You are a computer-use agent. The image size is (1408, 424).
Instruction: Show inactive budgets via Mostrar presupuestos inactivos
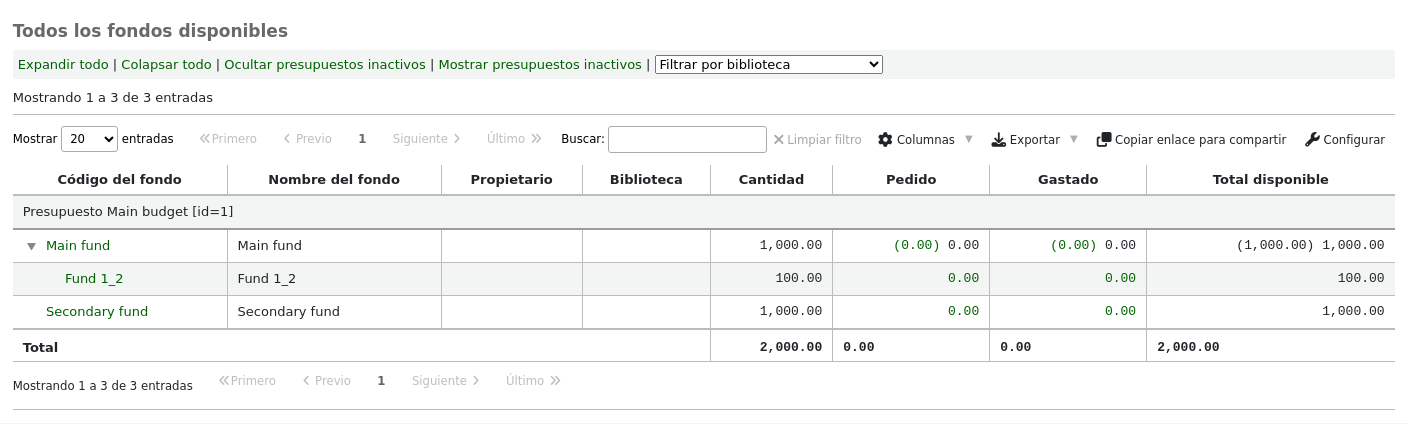coord(540,65)
